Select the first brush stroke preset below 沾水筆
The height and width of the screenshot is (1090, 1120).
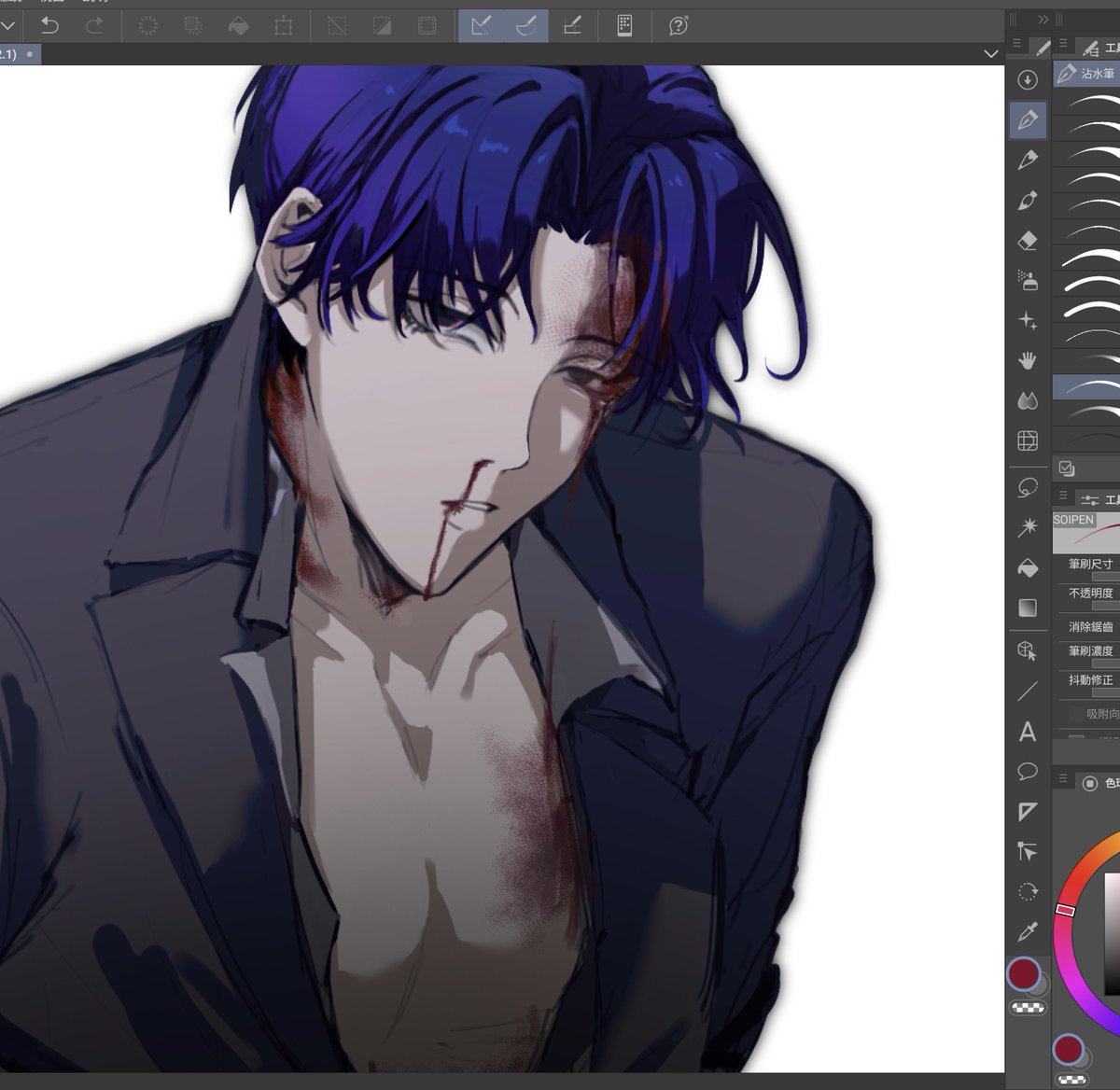[x=1086, y=102]
